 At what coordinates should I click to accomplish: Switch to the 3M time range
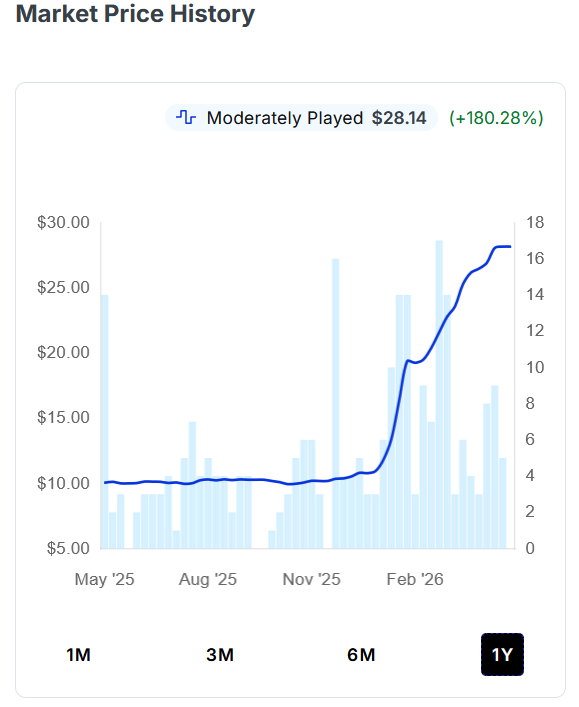point(220,655)
